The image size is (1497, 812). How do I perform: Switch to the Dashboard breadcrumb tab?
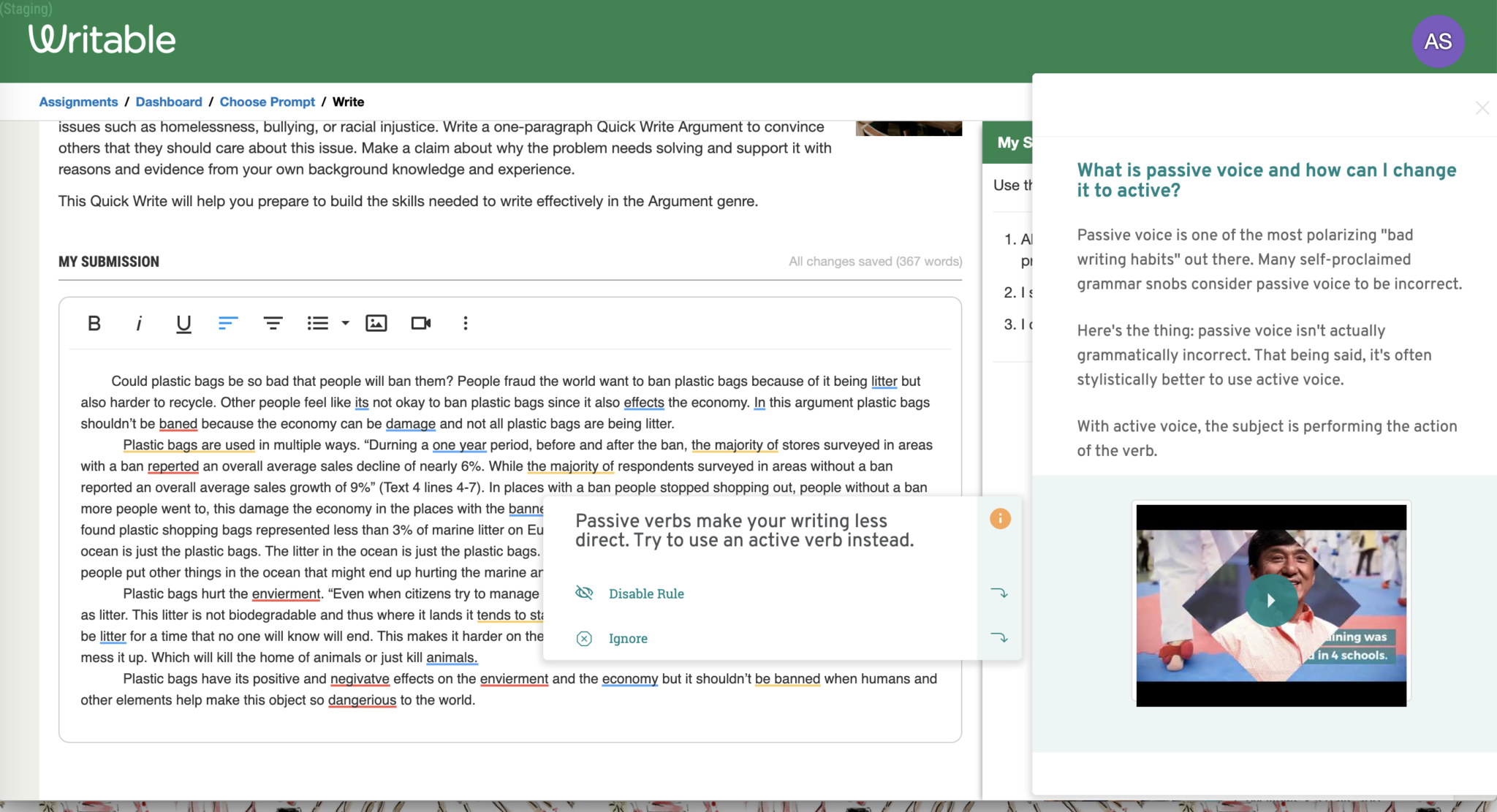click(x=169, y=102)
